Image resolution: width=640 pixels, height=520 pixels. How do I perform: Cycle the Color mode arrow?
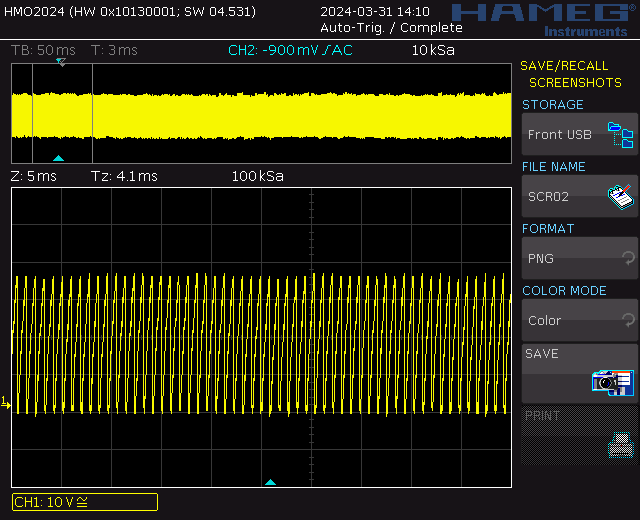(628, 320)
